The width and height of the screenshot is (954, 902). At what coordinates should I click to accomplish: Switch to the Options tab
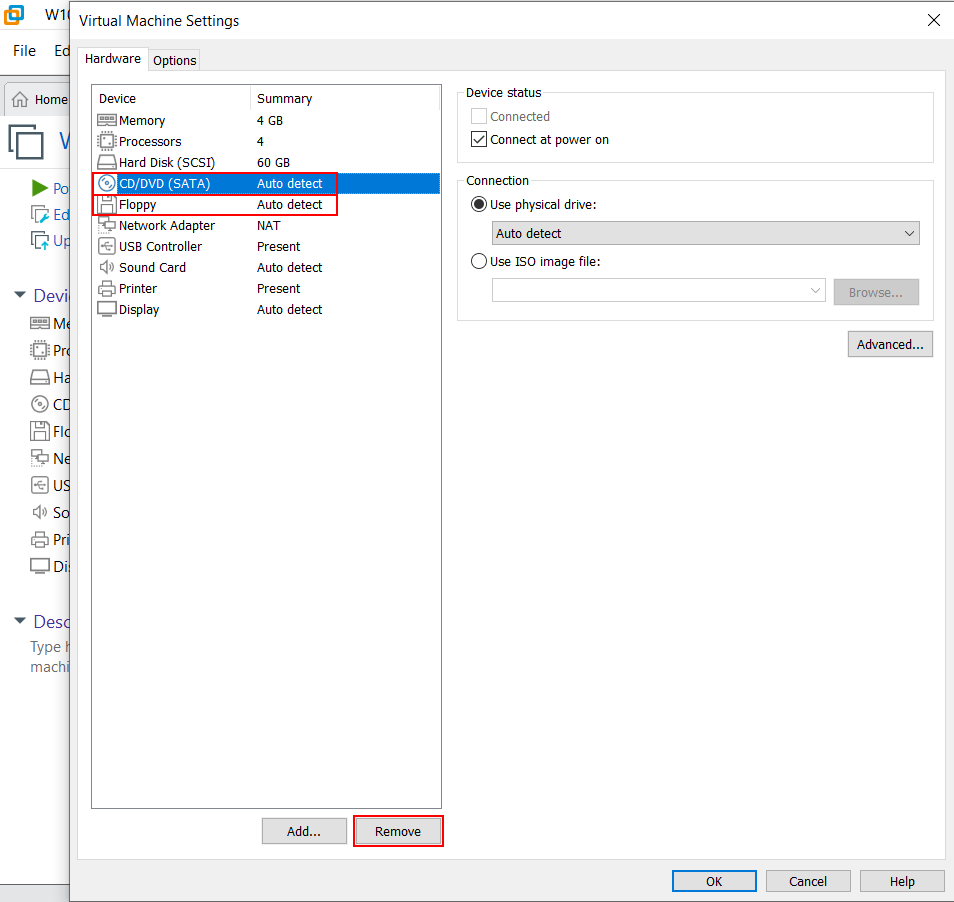[175, 60]
